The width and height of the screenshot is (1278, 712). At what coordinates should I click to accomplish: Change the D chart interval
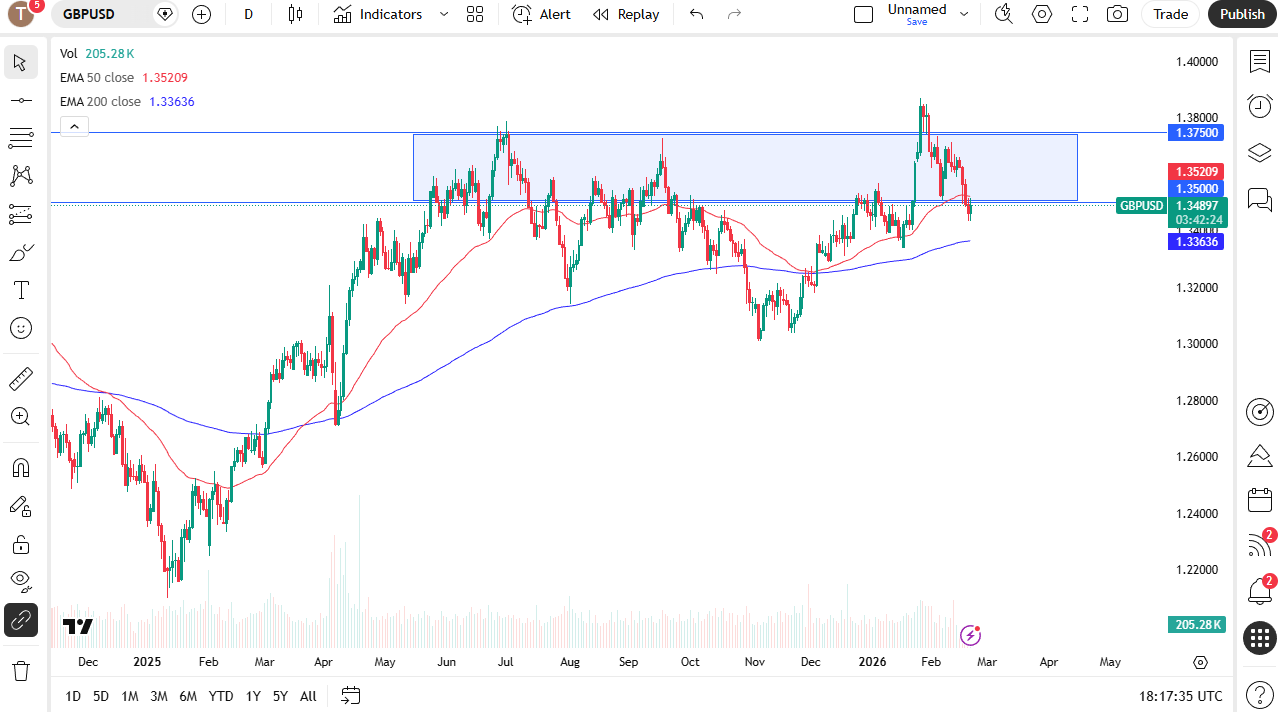click(249, 14)
